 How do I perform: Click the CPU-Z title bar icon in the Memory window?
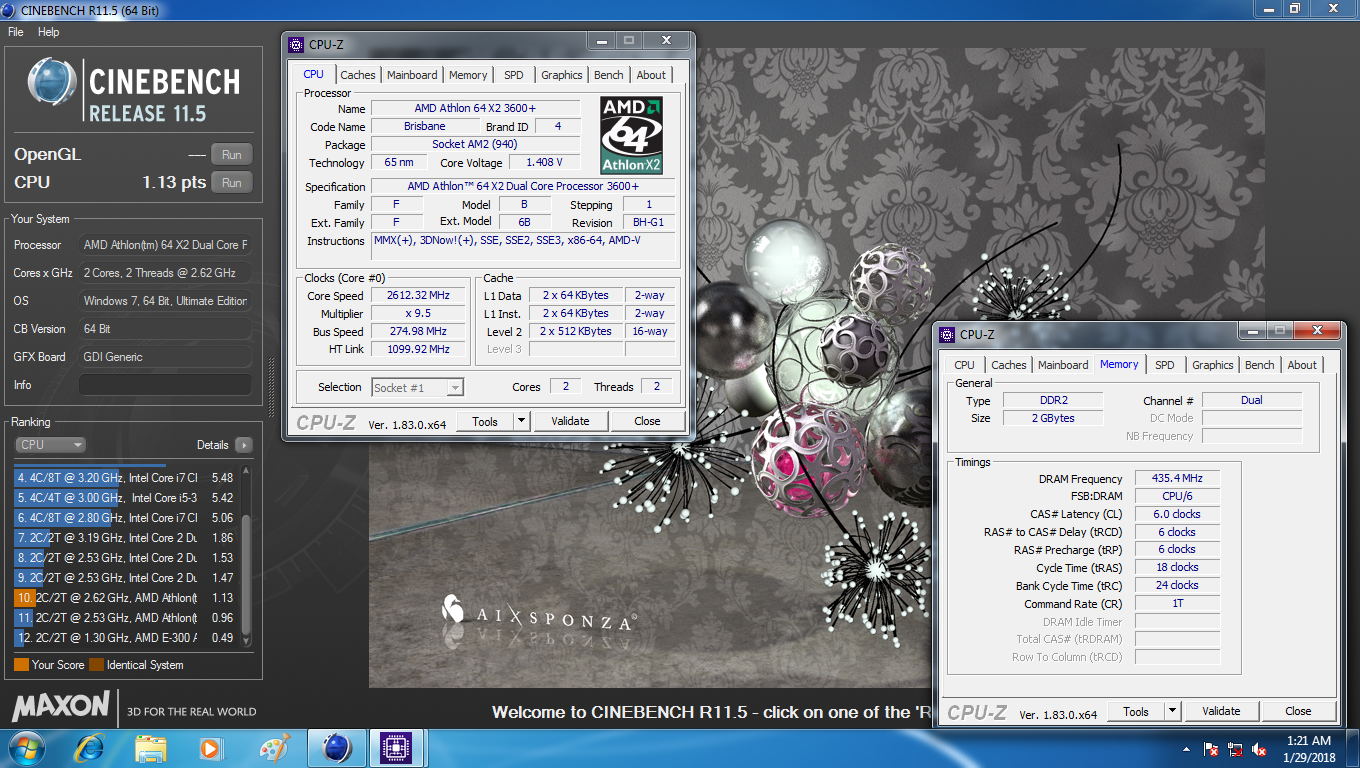tap(946, 334)
